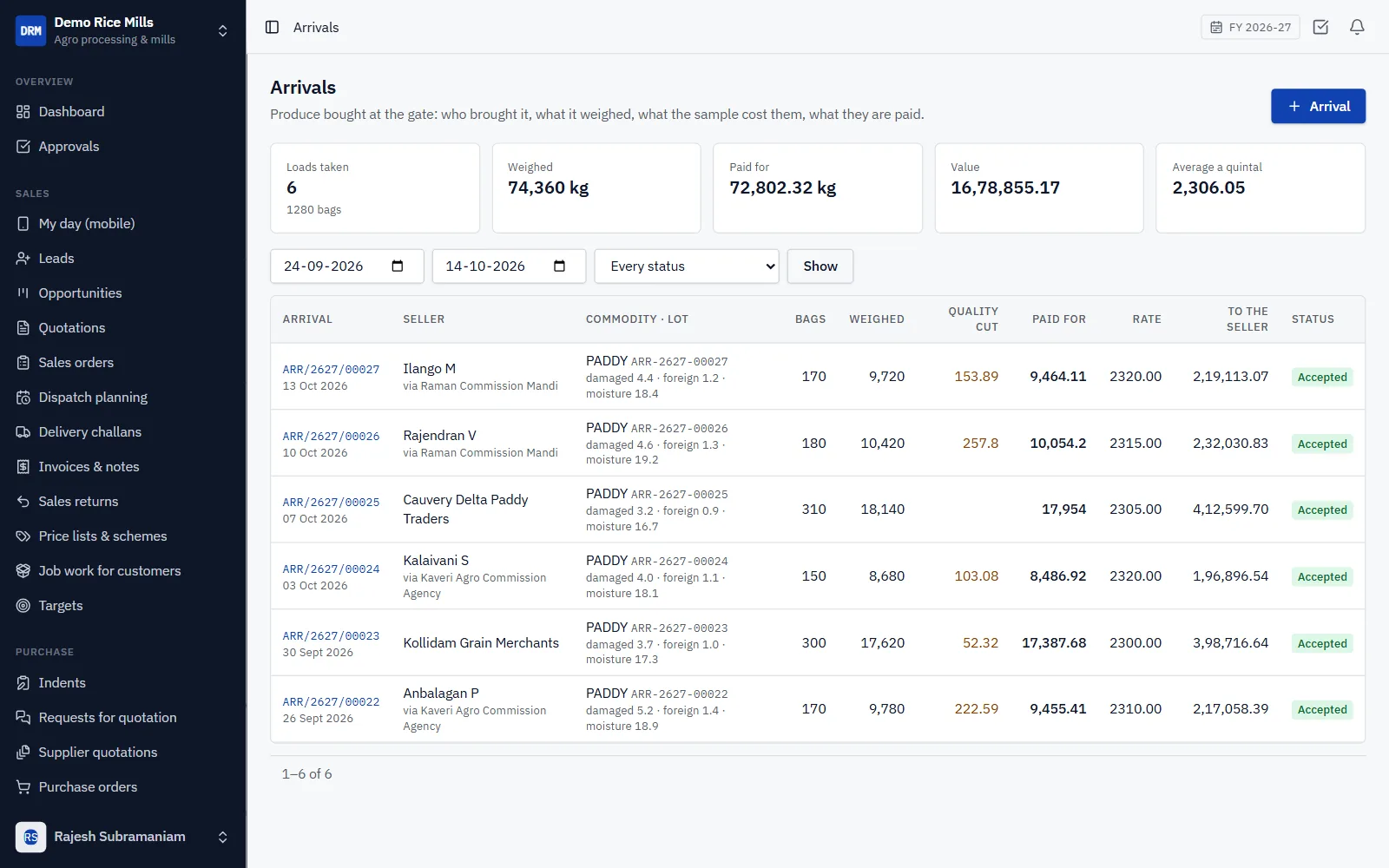Open arrival ARR/2627/00024 link
This screenshot has width=1389, height=868.
(331, 569)
